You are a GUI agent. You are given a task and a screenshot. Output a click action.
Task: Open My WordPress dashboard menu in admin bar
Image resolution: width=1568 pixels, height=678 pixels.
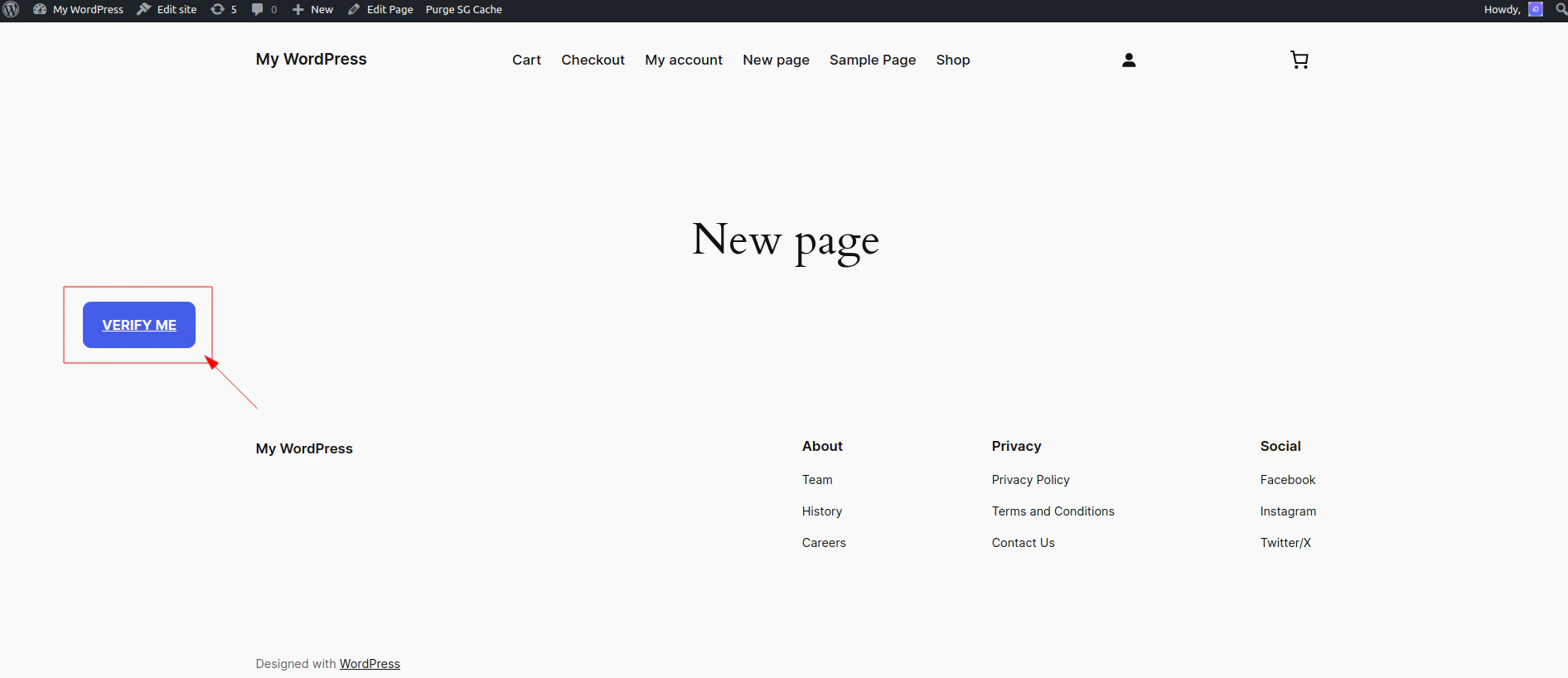[x=78, y=9]
